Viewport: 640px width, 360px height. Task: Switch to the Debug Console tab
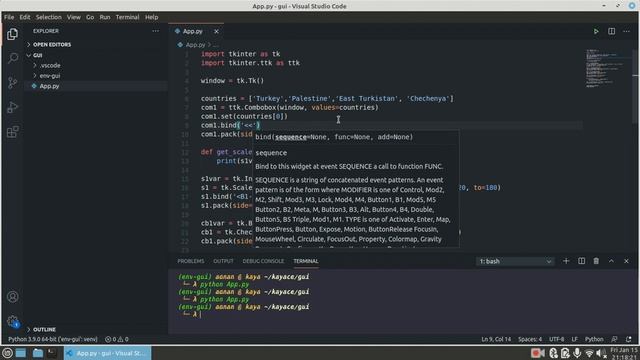pos(263,261)
